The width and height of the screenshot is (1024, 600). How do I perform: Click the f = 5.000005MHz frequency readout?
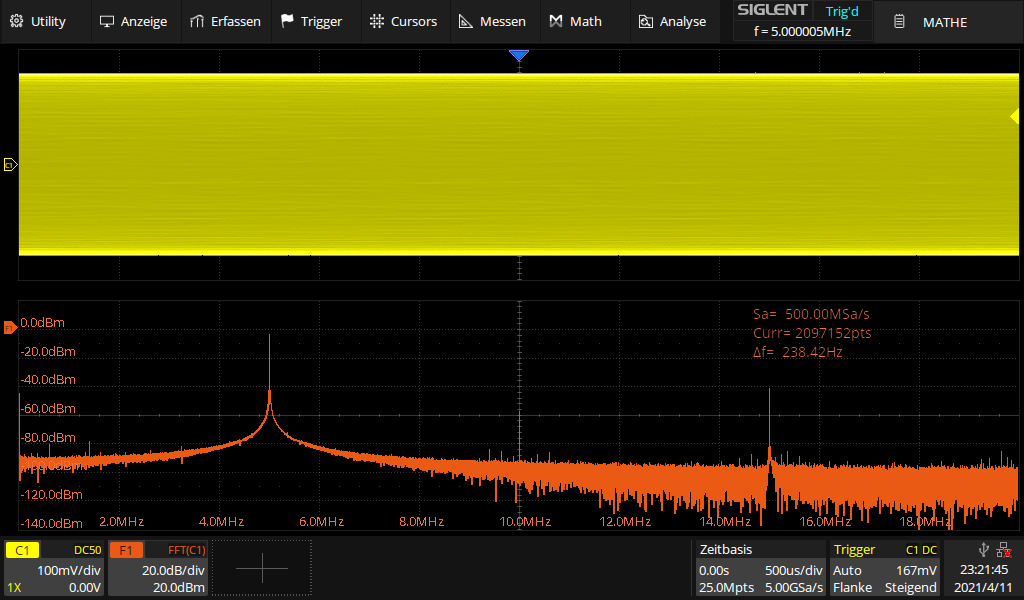pos(802,31)
